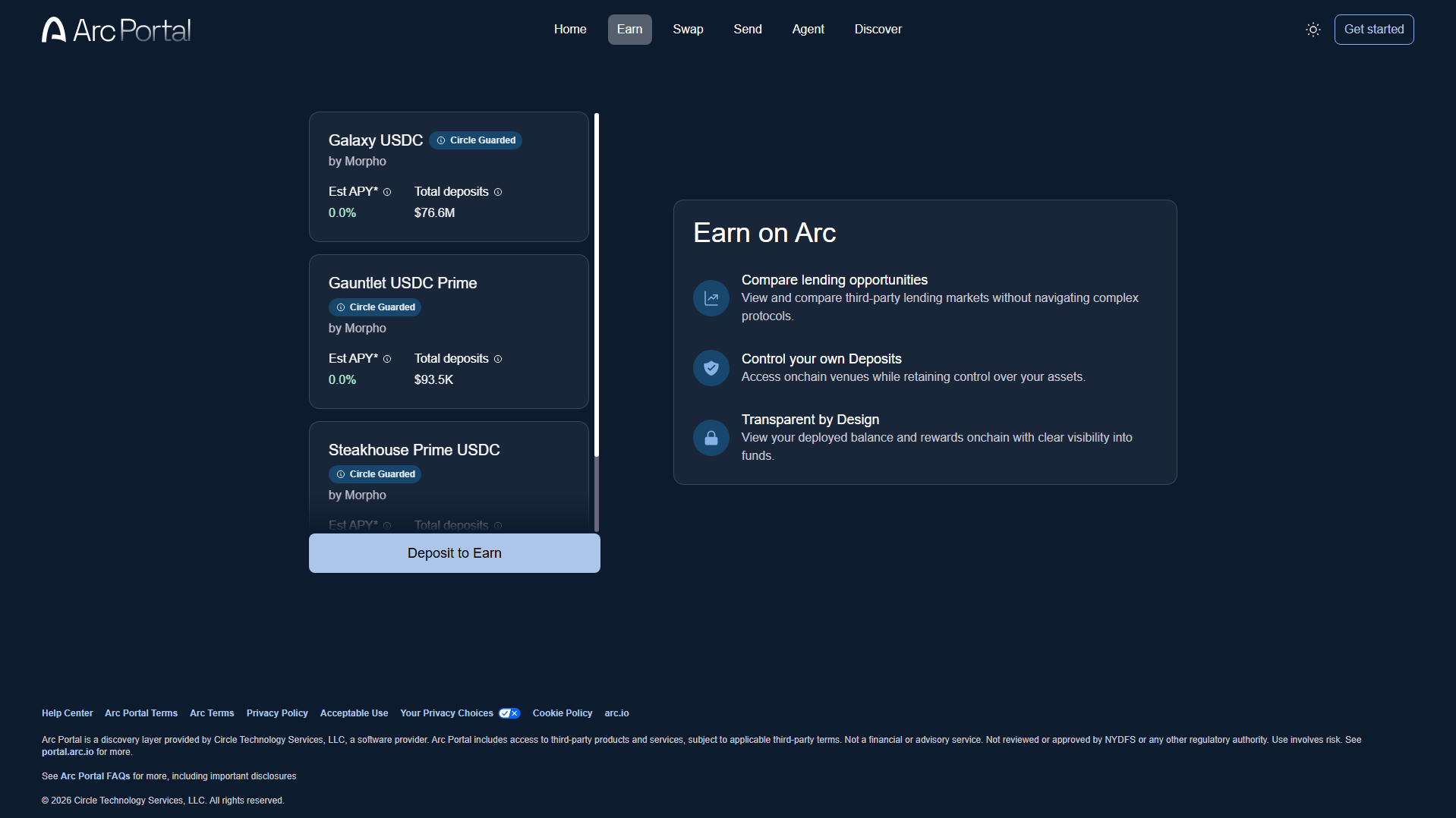Click the Circle Guarded badge on Steakhouse Prime USDC
Image resolution: width=1456 pixels, height=818 pixels.
375,474
